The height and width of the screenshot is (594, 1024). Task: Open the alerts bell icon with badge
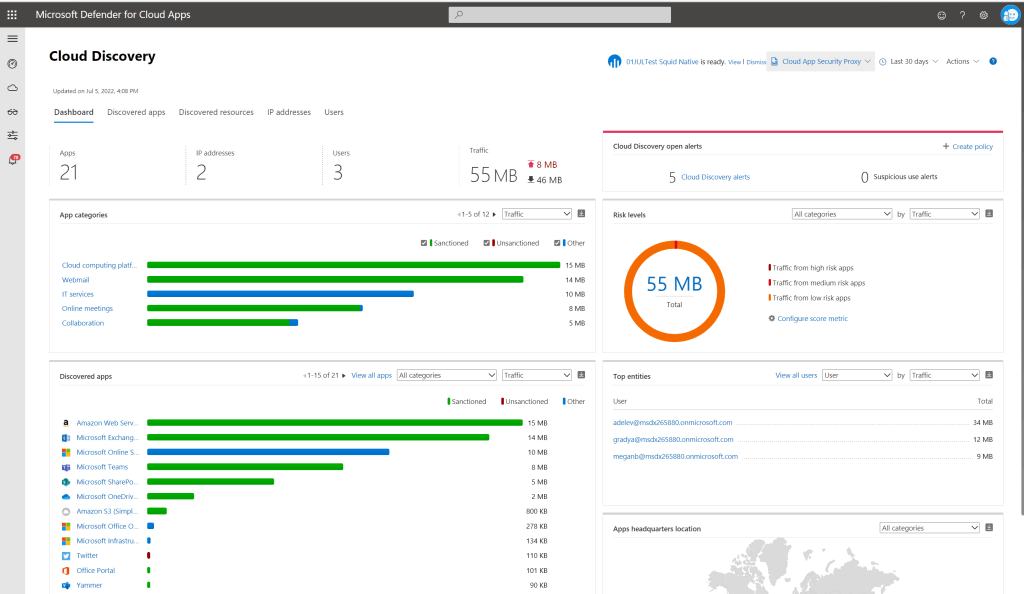coord(13,159)
